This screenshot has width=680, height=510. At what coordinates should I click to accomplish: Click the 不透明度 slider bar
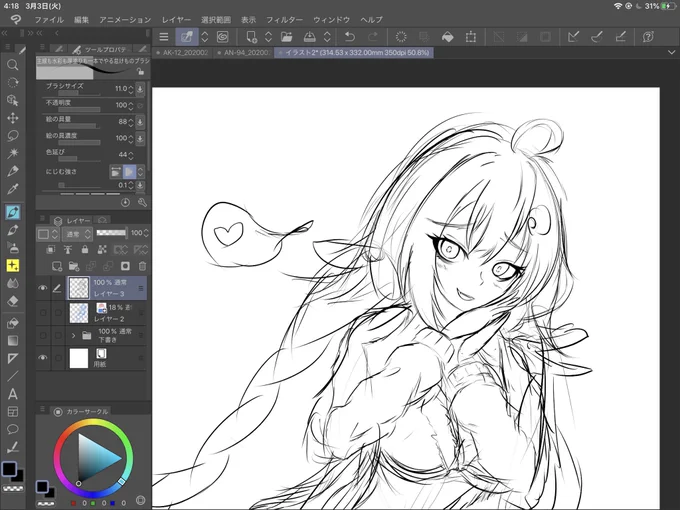click(79, 110)
